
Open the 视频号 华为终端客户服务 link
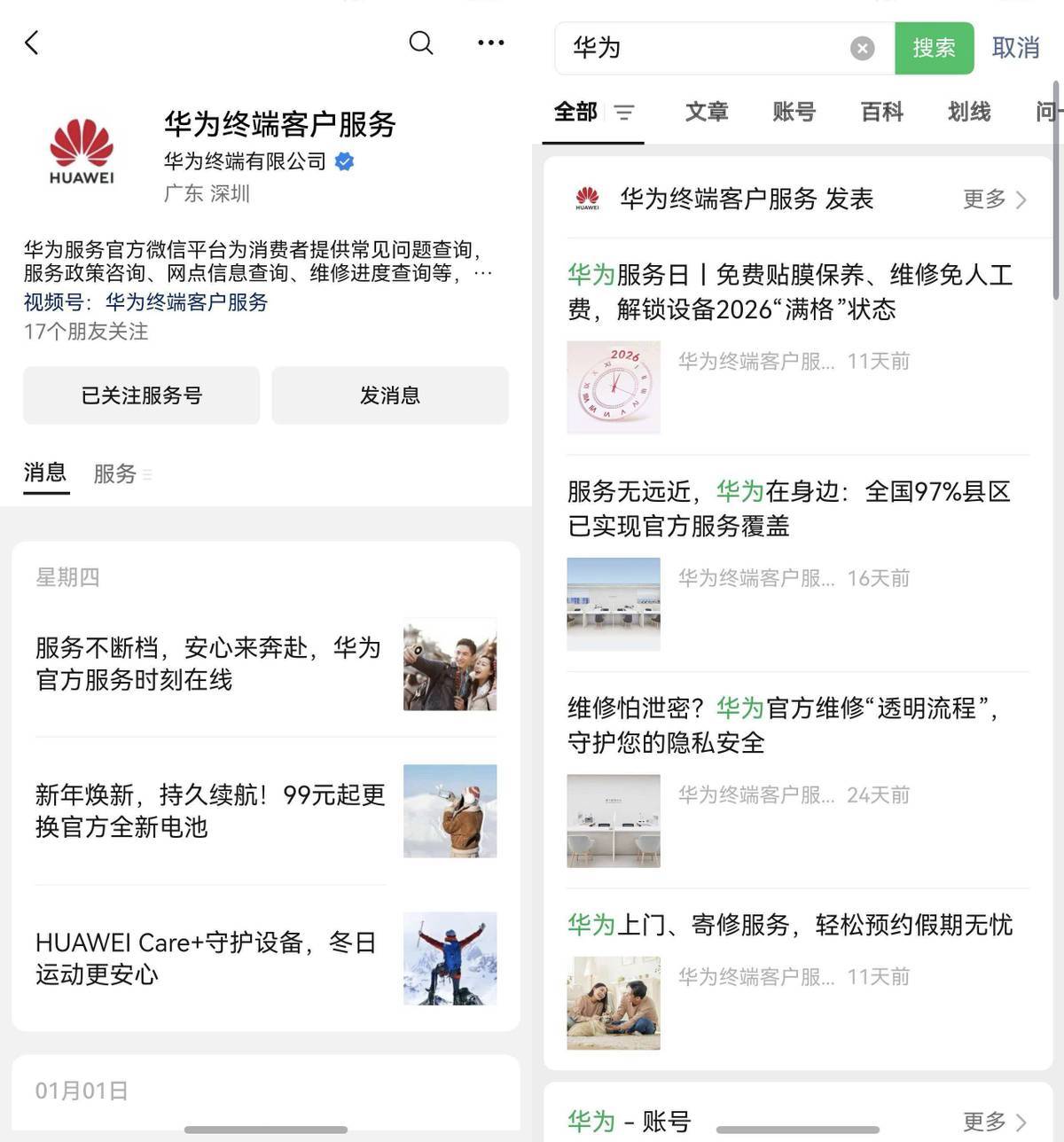pyautogui.click(x=186, y=302)
